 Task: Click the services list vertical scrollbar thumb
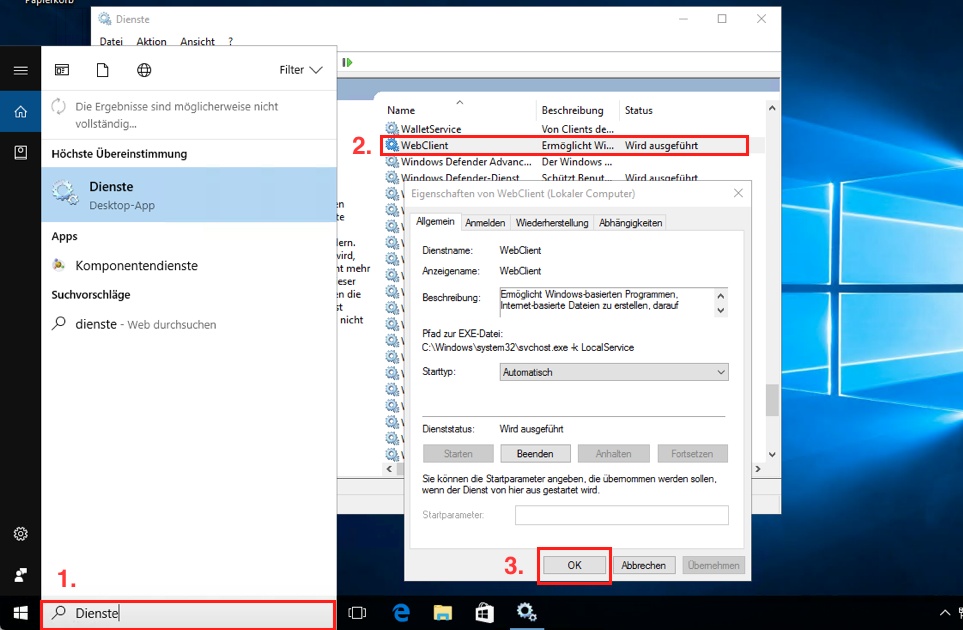(x=772, y=400)
